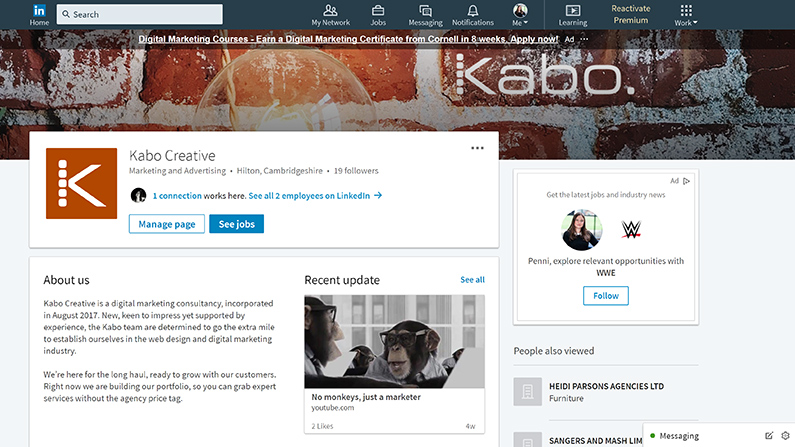
Task: Click Reactivate Premium link
Action: pyautogui.click(x=631, y=14)
